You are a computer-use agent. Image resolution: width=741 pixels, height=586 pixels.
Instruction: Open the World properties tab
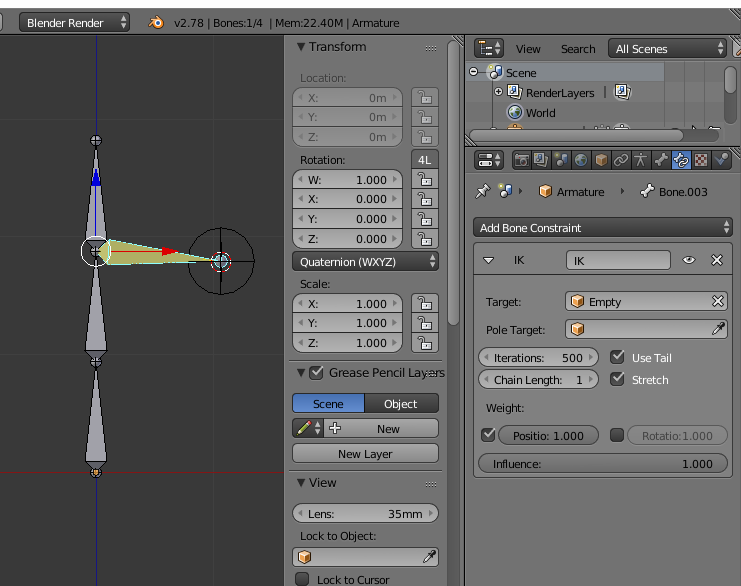(581, 160)
